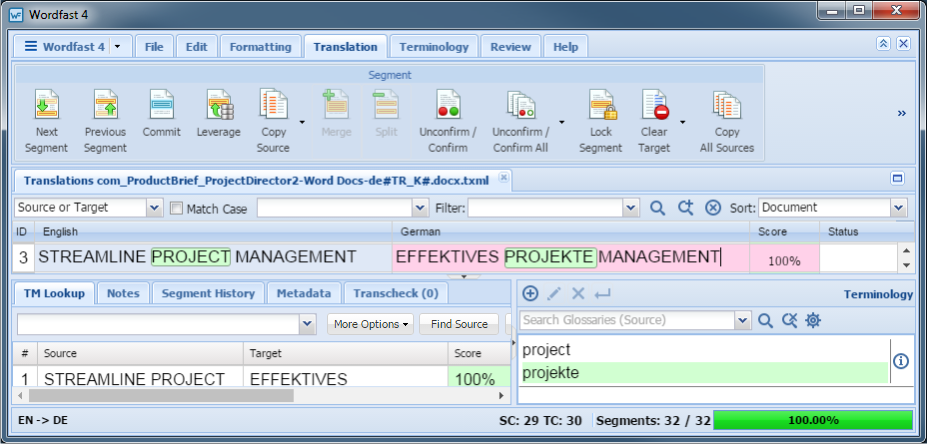Click the Clear Target icon
Viewport: 927px width, 444px height.
click(x=654, y=105)
